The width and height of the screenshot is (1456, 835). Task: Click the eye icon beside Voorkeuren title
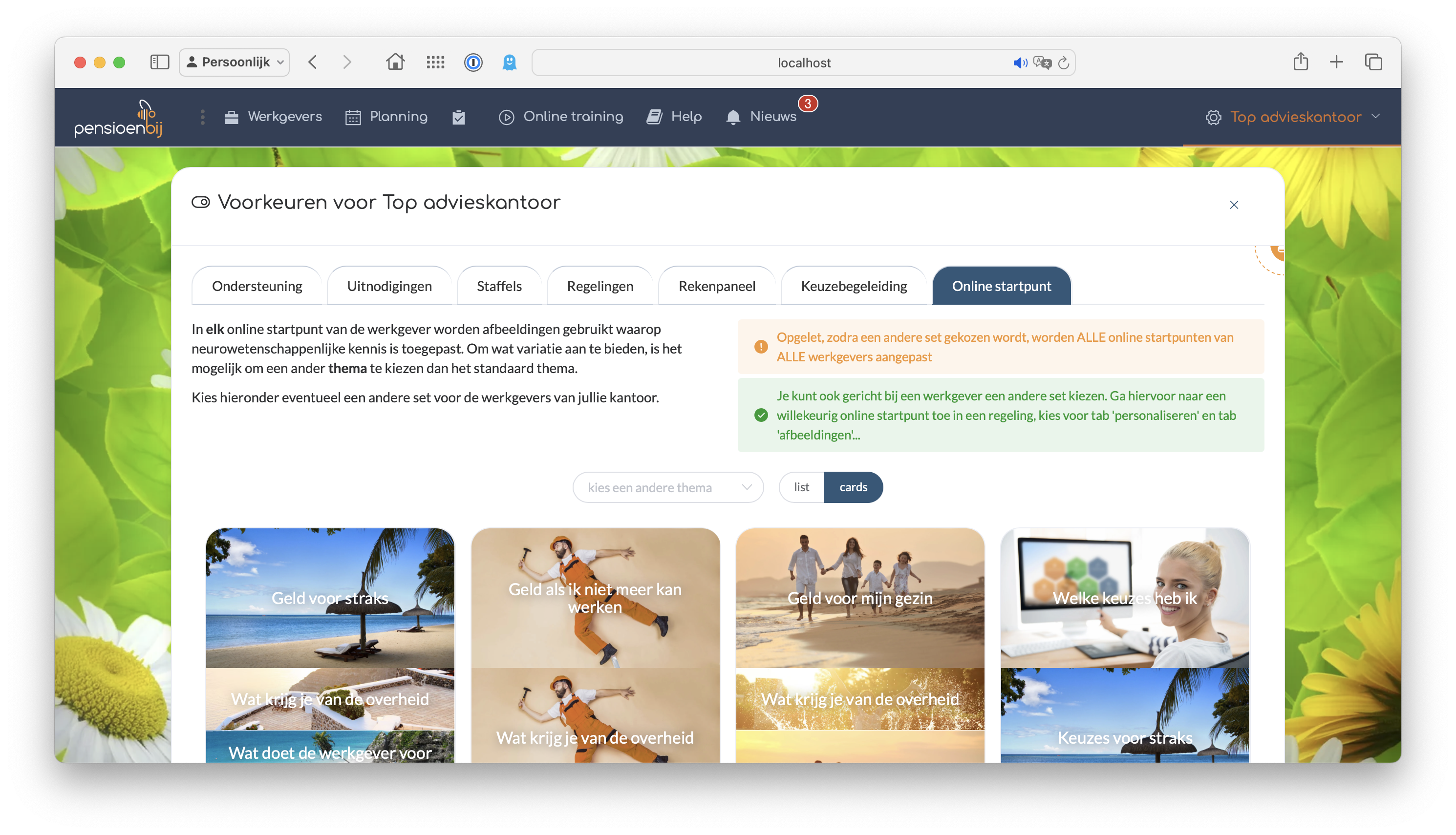pyautogui.click(x=201, y=203)
